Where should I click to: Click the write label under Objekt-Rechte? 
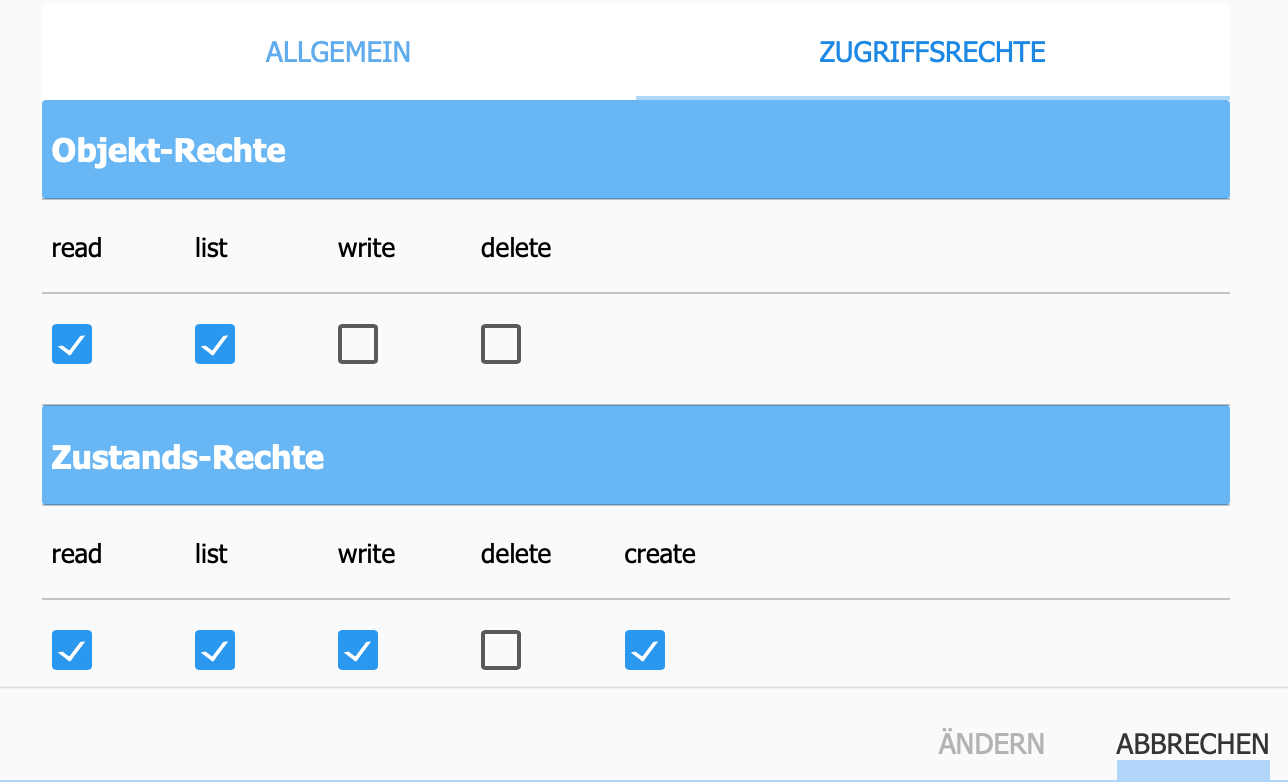coord(366,248)
